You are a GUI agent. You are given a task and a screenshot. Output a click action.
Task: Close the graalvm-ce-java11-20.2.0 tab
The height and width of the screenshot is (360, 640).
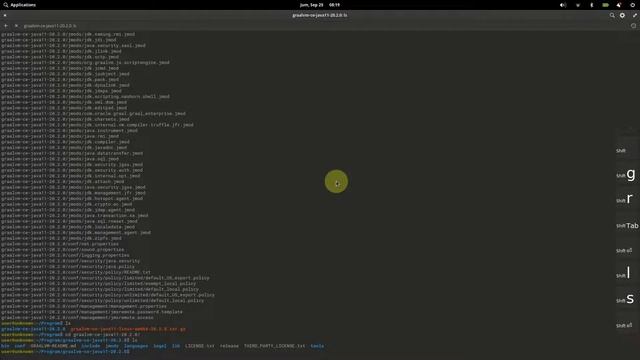click(x=16, y=26)
